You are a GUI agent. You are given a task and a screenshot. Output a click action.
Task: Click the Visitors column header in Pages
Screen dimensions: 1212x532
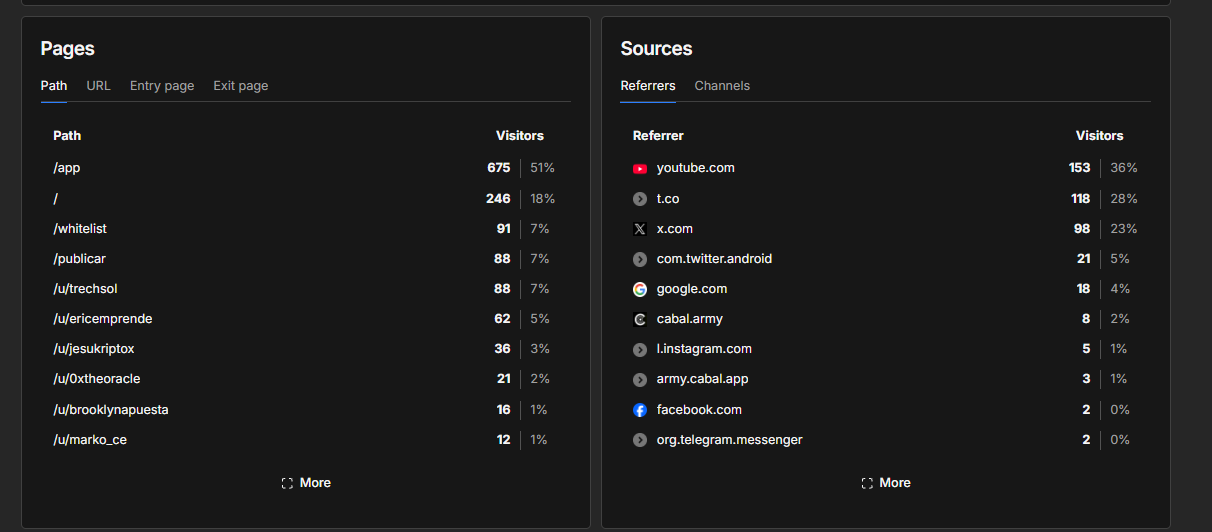(520, 136)
